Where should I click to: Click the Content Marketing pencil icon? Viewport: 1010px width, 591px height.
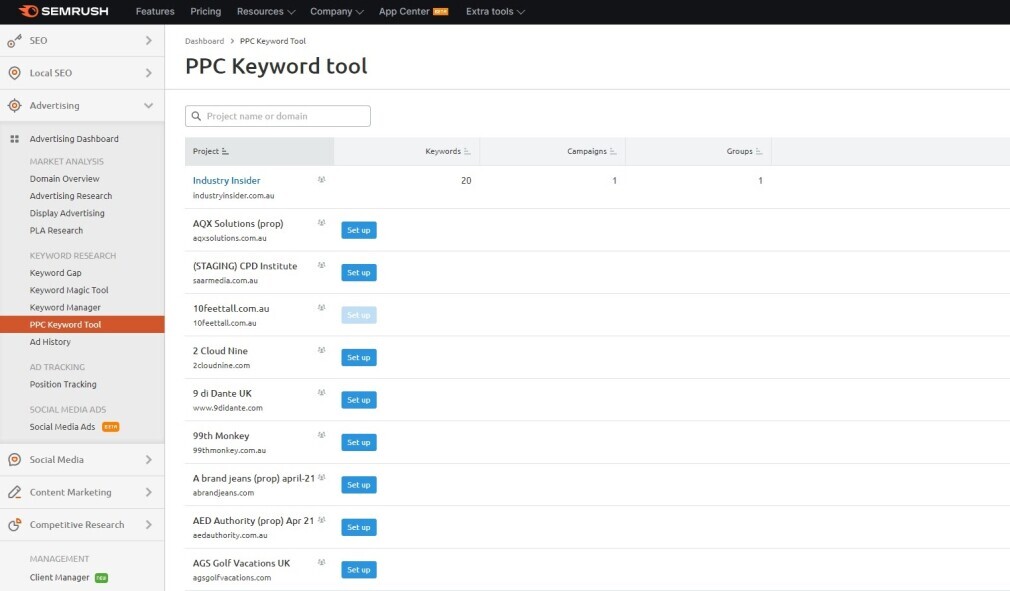[14, 492]
